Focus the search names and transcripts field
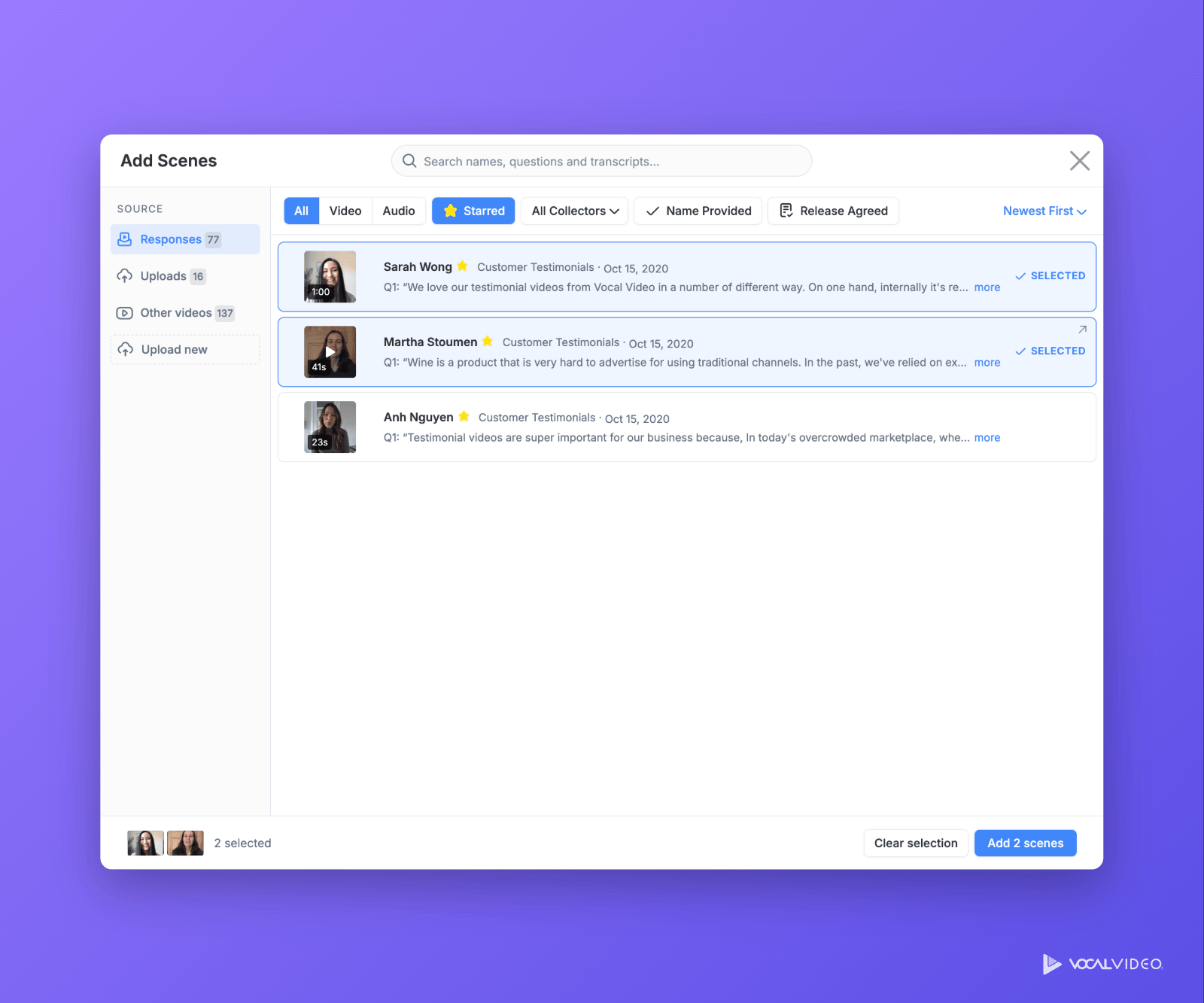Viewport: 1204px width, 1003px height. click(602, 161)
